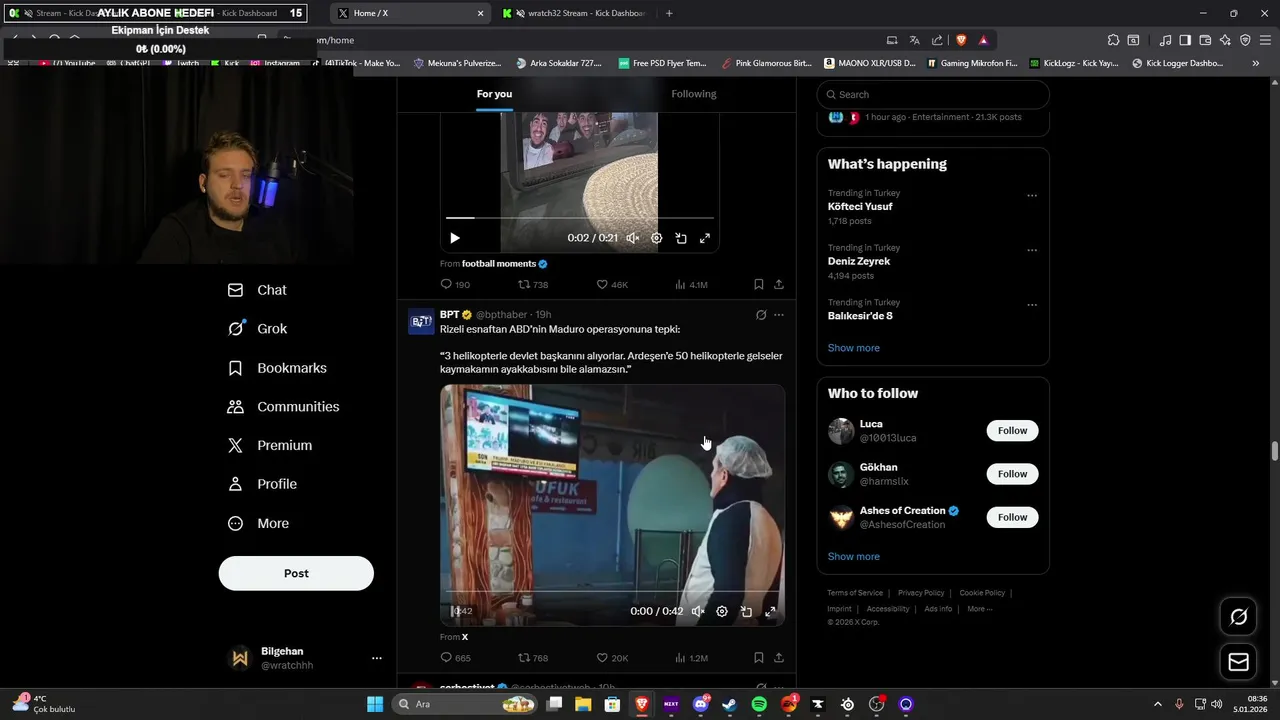
Task: Switch to the Following tab
Action: pyautogui.click(x=694, y=94)
